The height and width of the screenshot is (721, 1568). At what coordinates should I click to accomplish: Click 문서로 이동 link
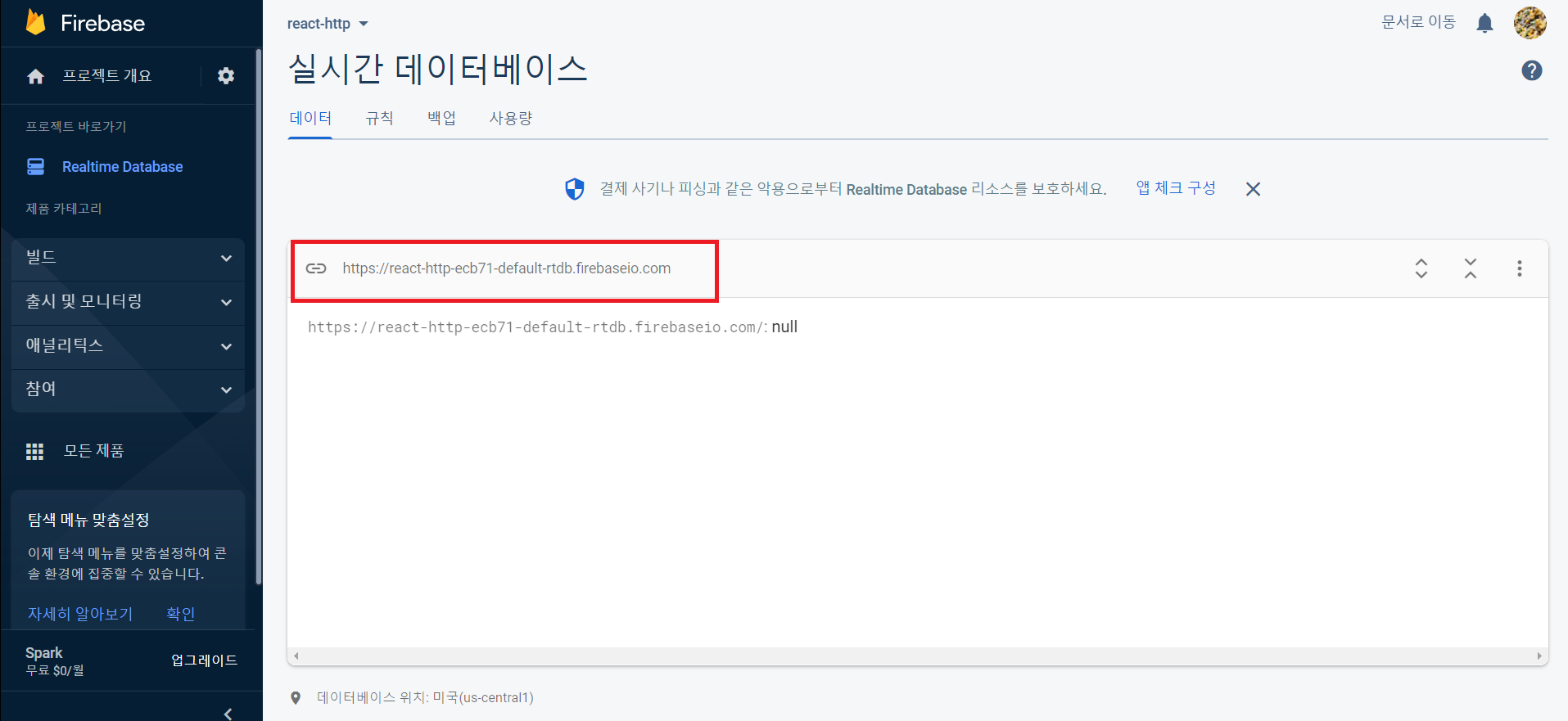point(1419,22)
